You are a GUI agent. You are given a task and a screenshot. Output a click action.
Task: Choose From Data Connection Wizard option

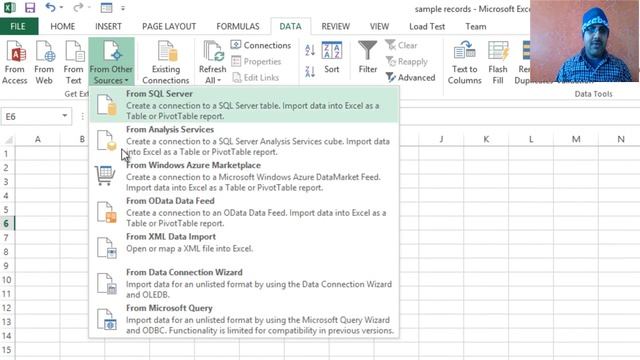point(244,283)
